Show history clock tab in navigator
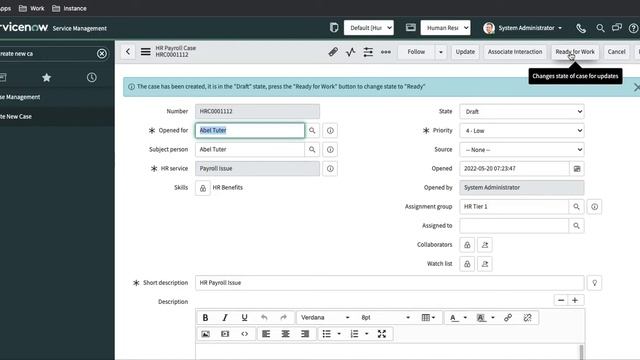Viewport: 640px width, 360px height. click(91, 77)
